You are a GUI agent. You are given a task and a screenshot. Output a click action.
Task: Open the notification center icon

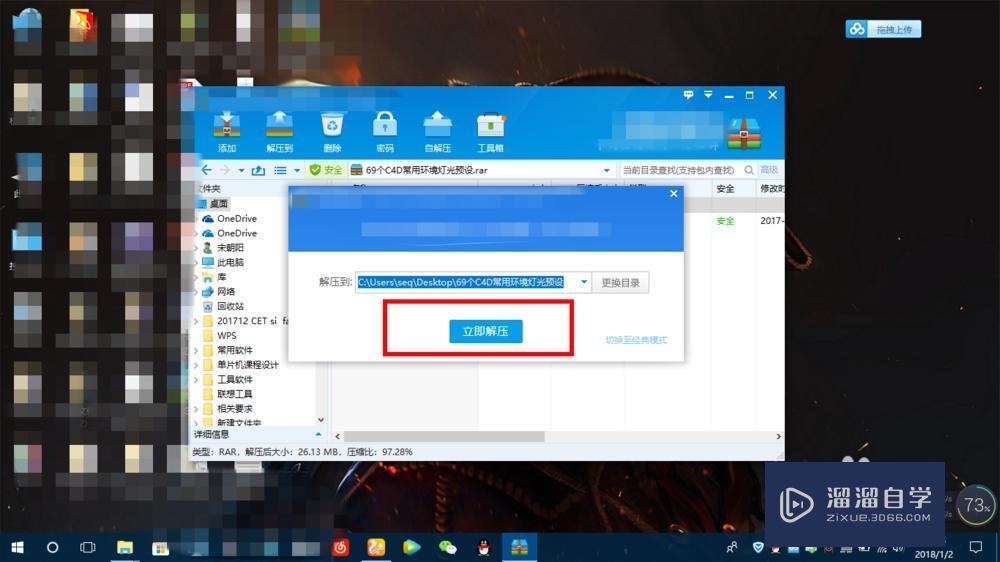click(x=976, y=547)
